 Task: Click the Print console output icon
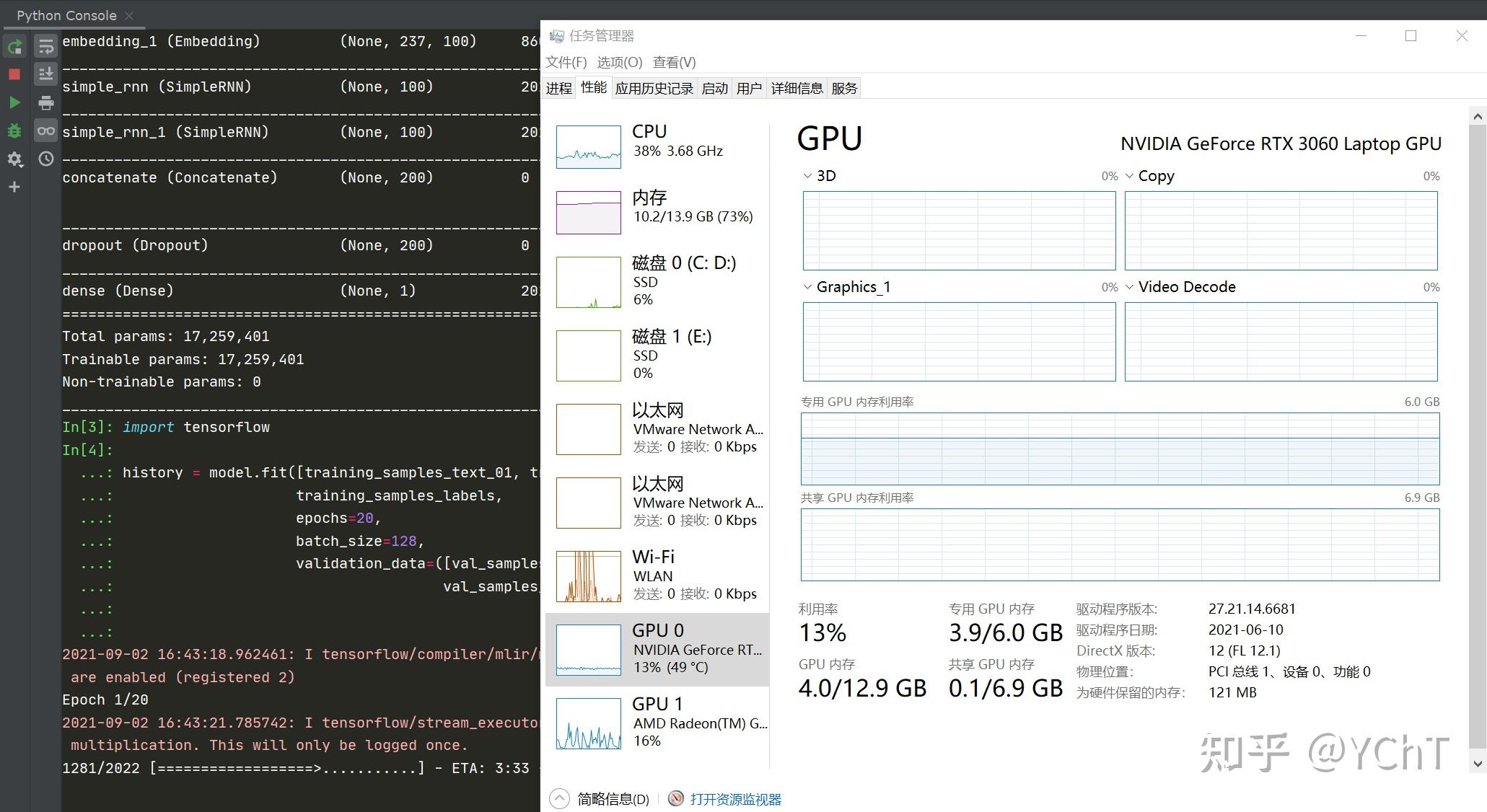click(x=45, y=102)
